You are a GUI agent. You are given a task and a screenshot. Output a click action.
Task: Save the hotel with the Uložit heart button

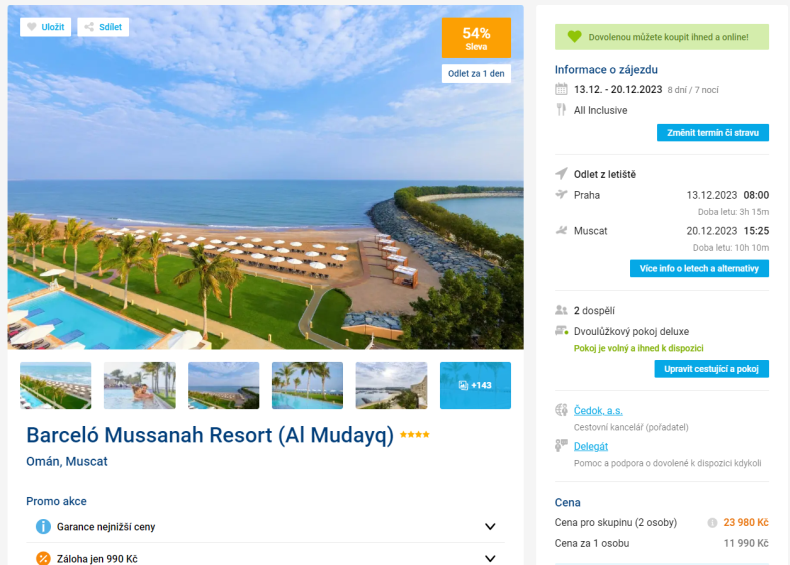click(x=45, y=27)
